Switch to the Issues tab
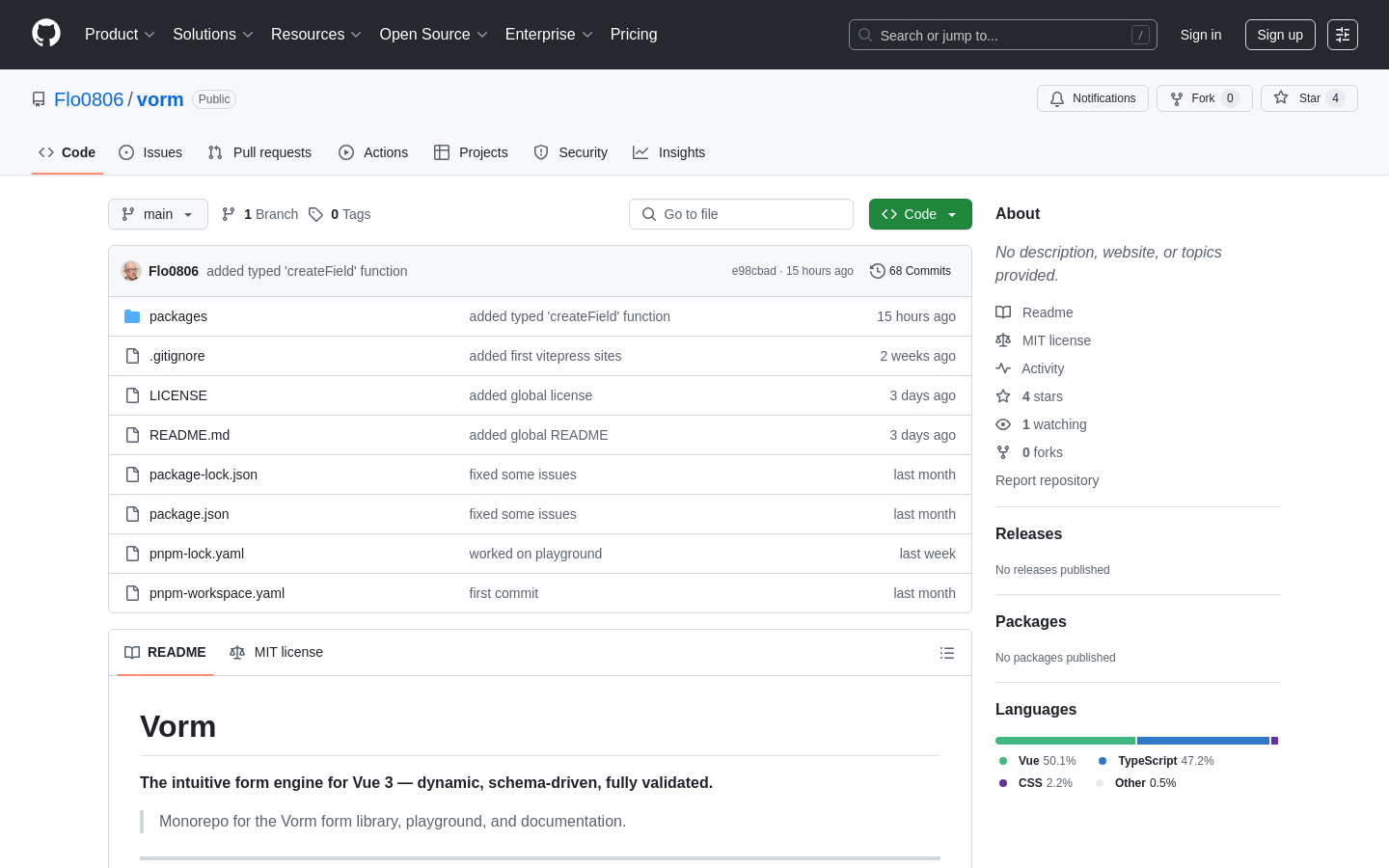Viewport: 1389px width, 868px height. pos(150,152)
